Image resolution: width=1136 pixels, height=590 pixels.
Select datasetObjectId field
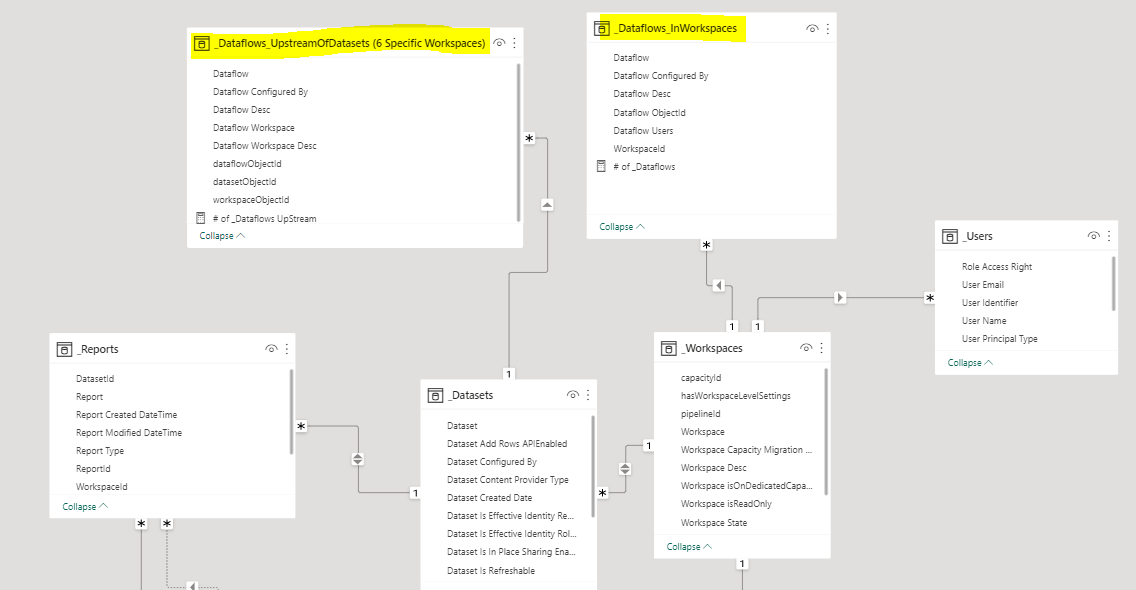244,182
